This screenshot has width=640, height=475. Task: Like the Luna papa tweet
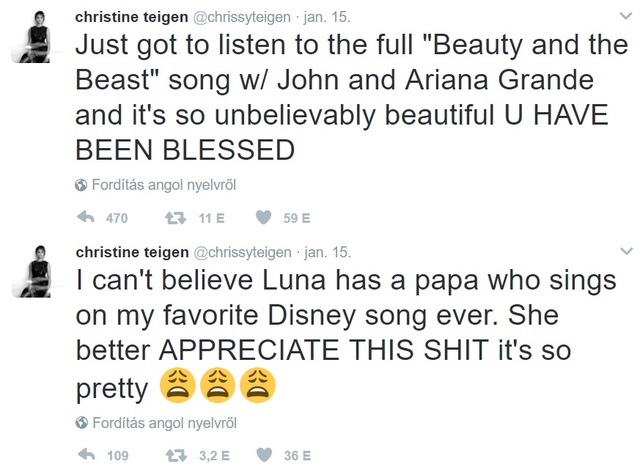[265, 455]
